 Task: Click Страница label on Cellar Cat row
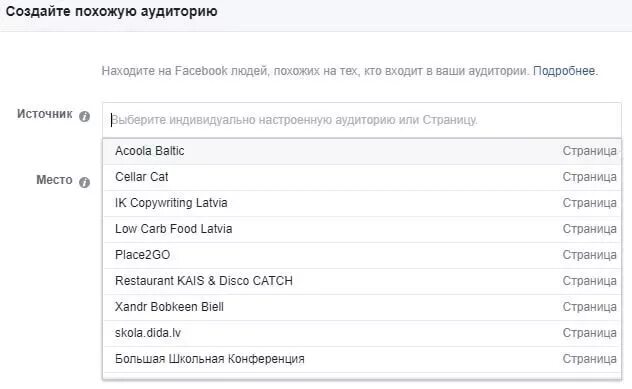589,177
